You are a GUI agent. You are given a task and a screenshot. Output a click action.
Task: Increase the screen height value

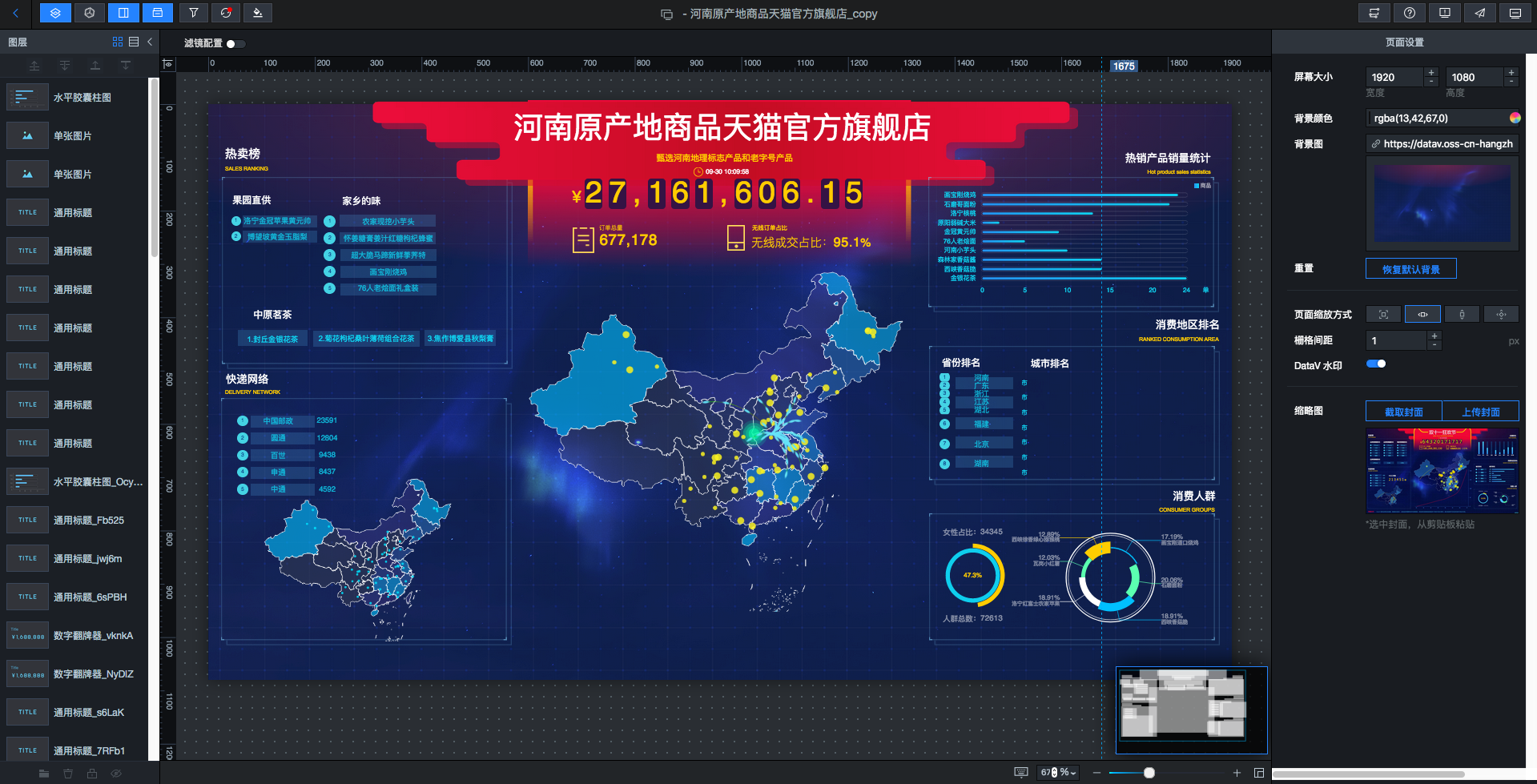tap(1511, 73)
